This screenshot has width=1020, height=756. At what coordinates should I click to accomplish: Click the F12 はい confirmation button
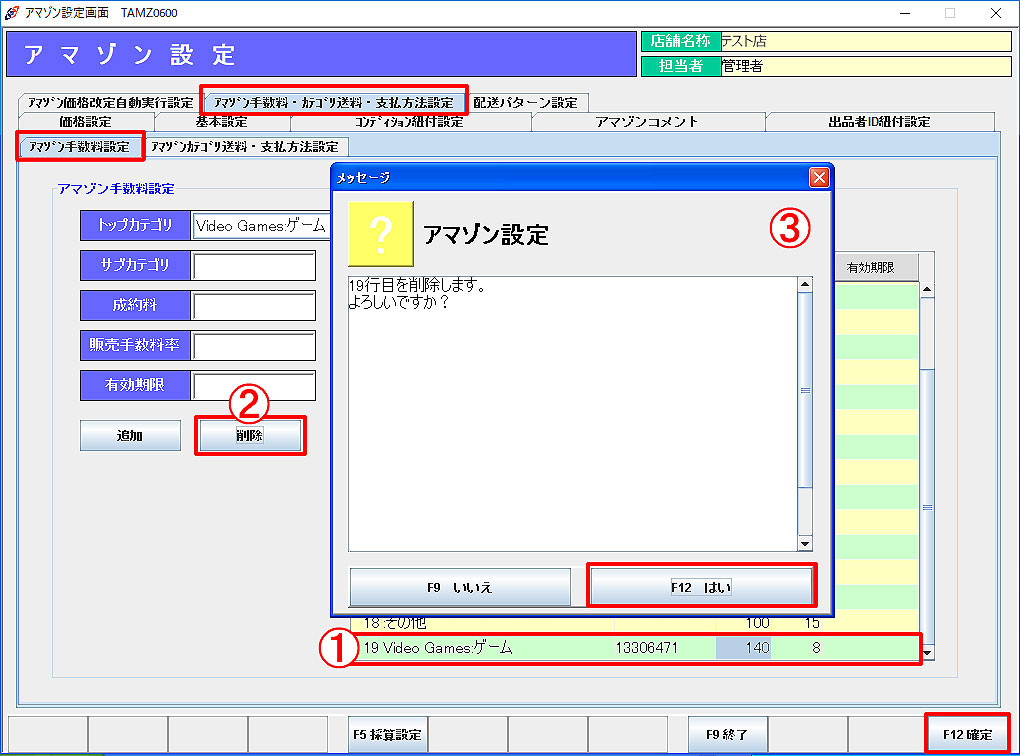point(702,587)
